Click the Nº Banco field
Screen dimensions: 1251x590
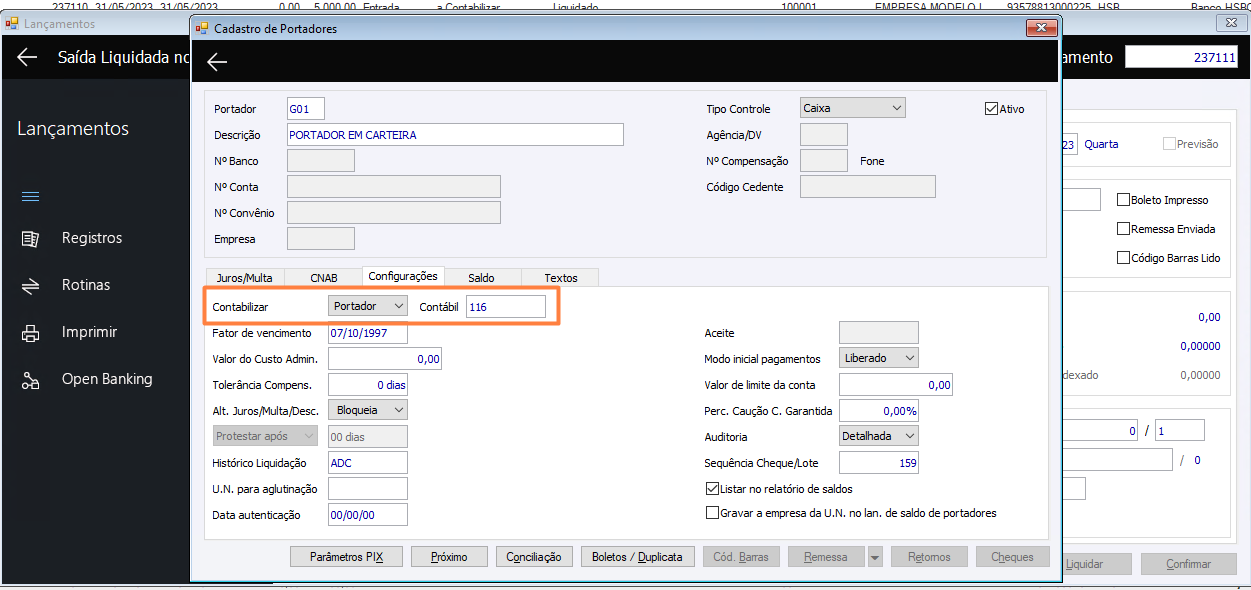click(321, 160)
